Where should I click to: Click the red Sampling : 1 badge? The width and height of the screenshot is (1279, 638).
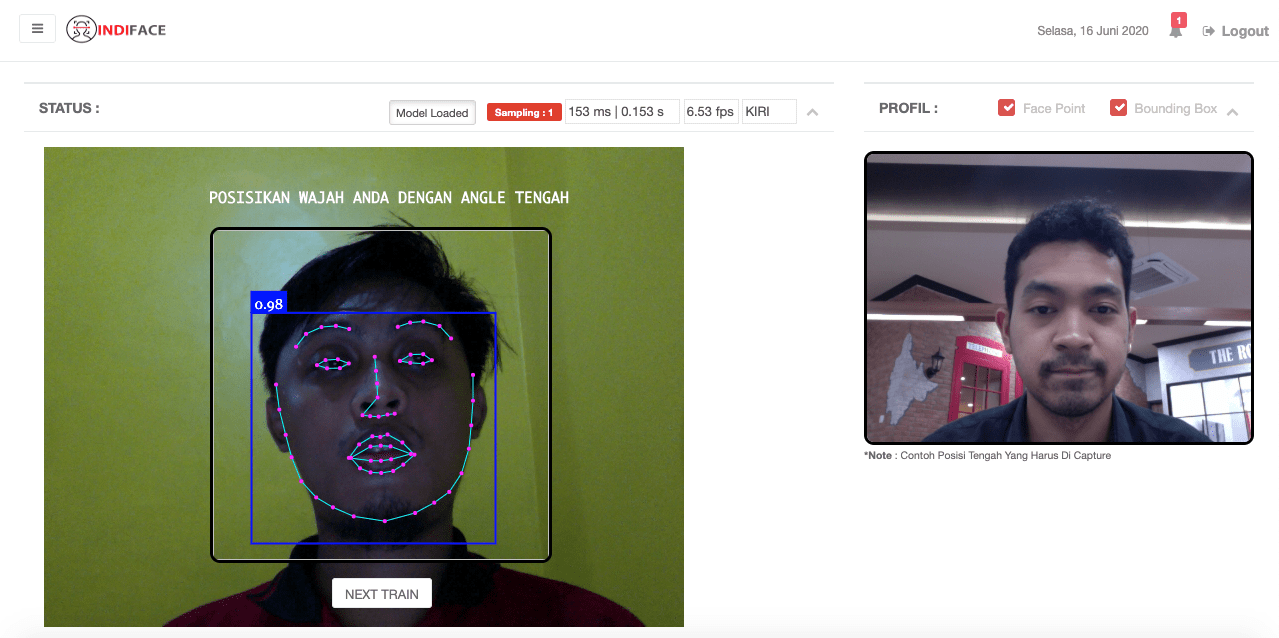pyautogui.click(x=524, y=112)
